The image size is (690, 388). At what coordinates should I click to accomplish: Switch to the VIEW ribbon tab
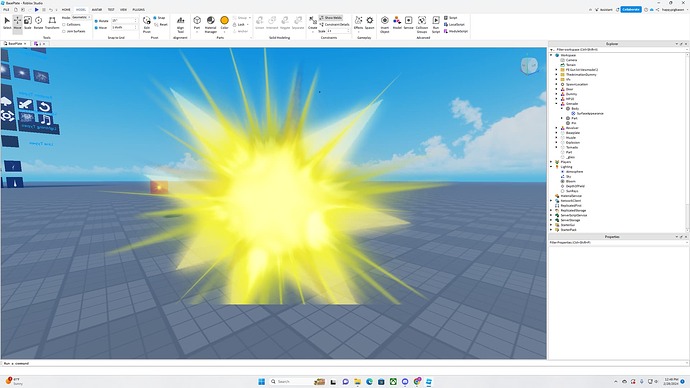124,9
